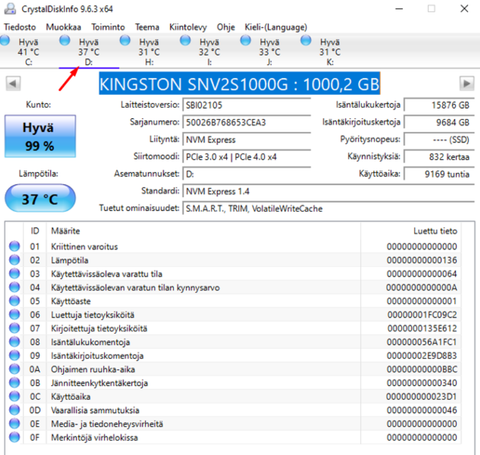Select drive D: at 37 °C
The width and height of the screenshot is (480, 455).
[89, 52]
